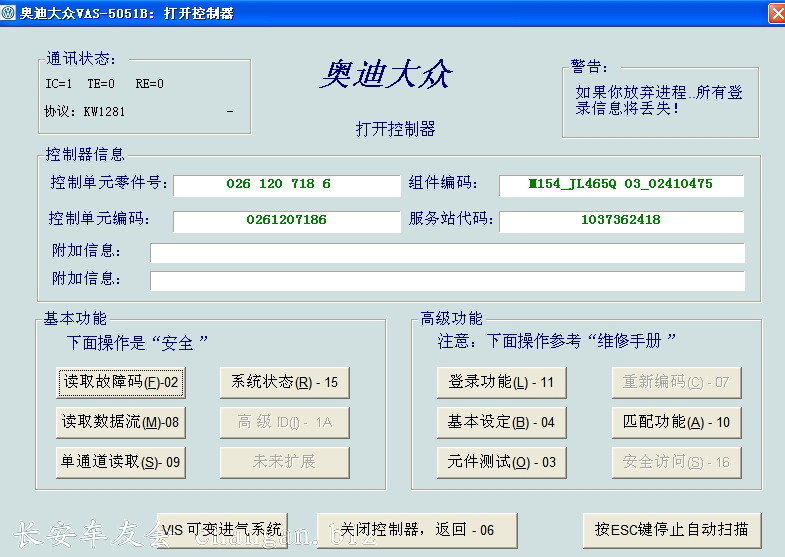785x557 pixels.
Task: Open 匹配功能(A) - 10
Action: click(x=676, y=422)
